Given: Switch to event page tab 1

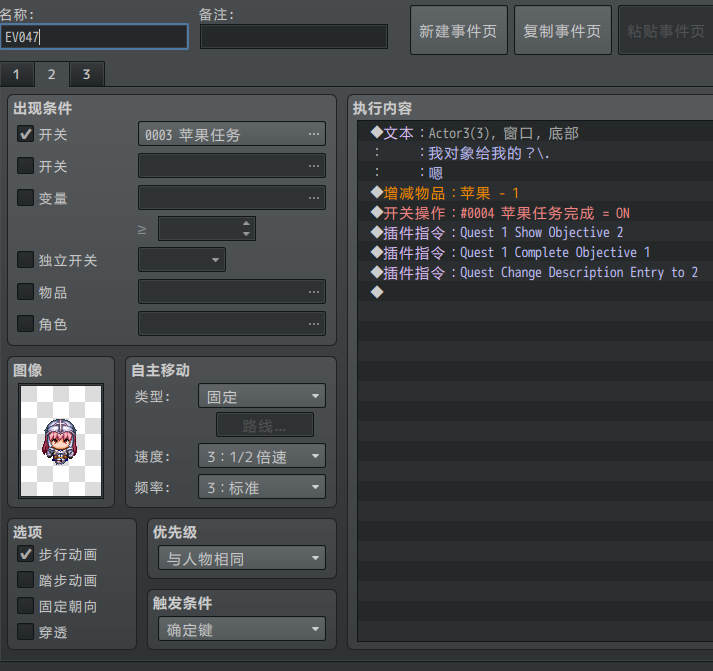Looking at the screenshot, I should pos(17,75).
